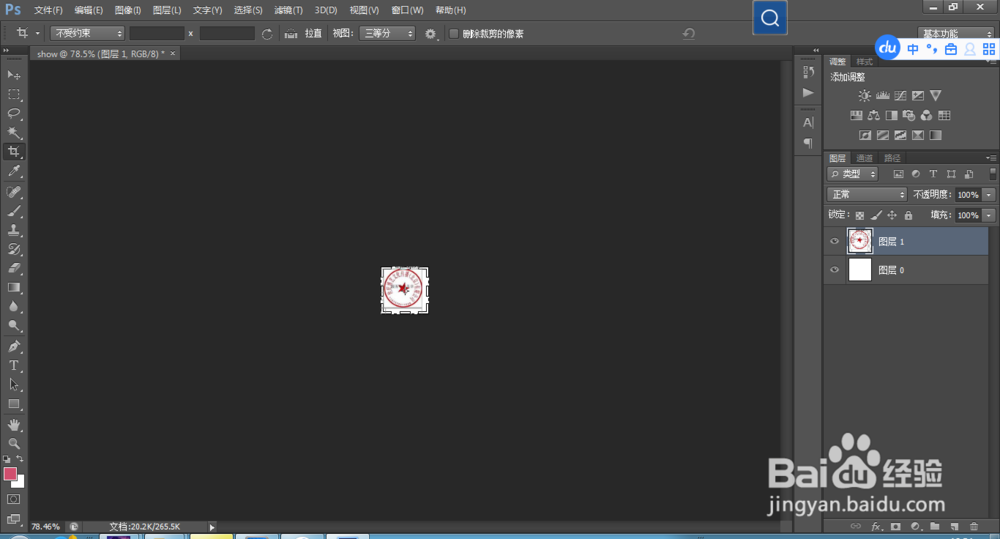Switch to the 路径 tab
The height and width of the screenshot is (539, 1000).
892,158
